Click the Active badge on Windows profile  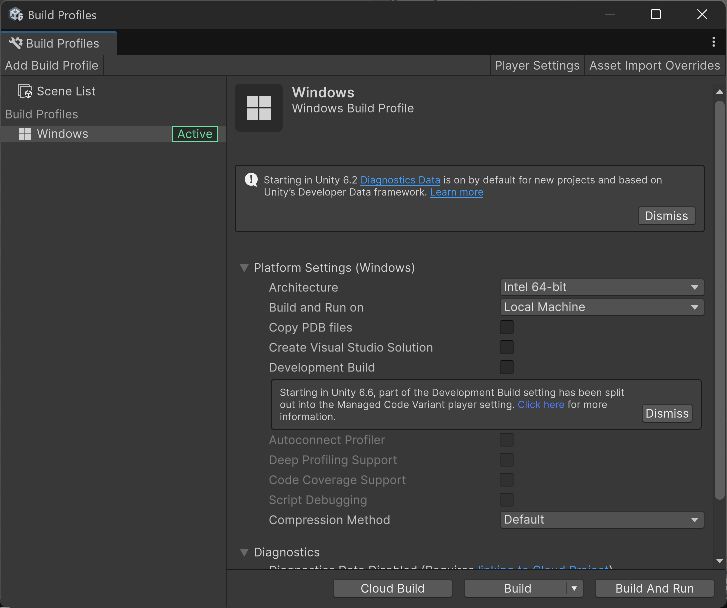coord(195,134)
